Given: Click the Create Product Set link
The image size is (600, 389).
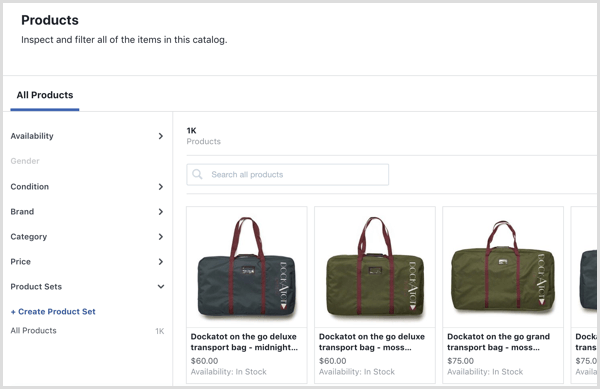Looking at the screenshot, I should [53, 312].
